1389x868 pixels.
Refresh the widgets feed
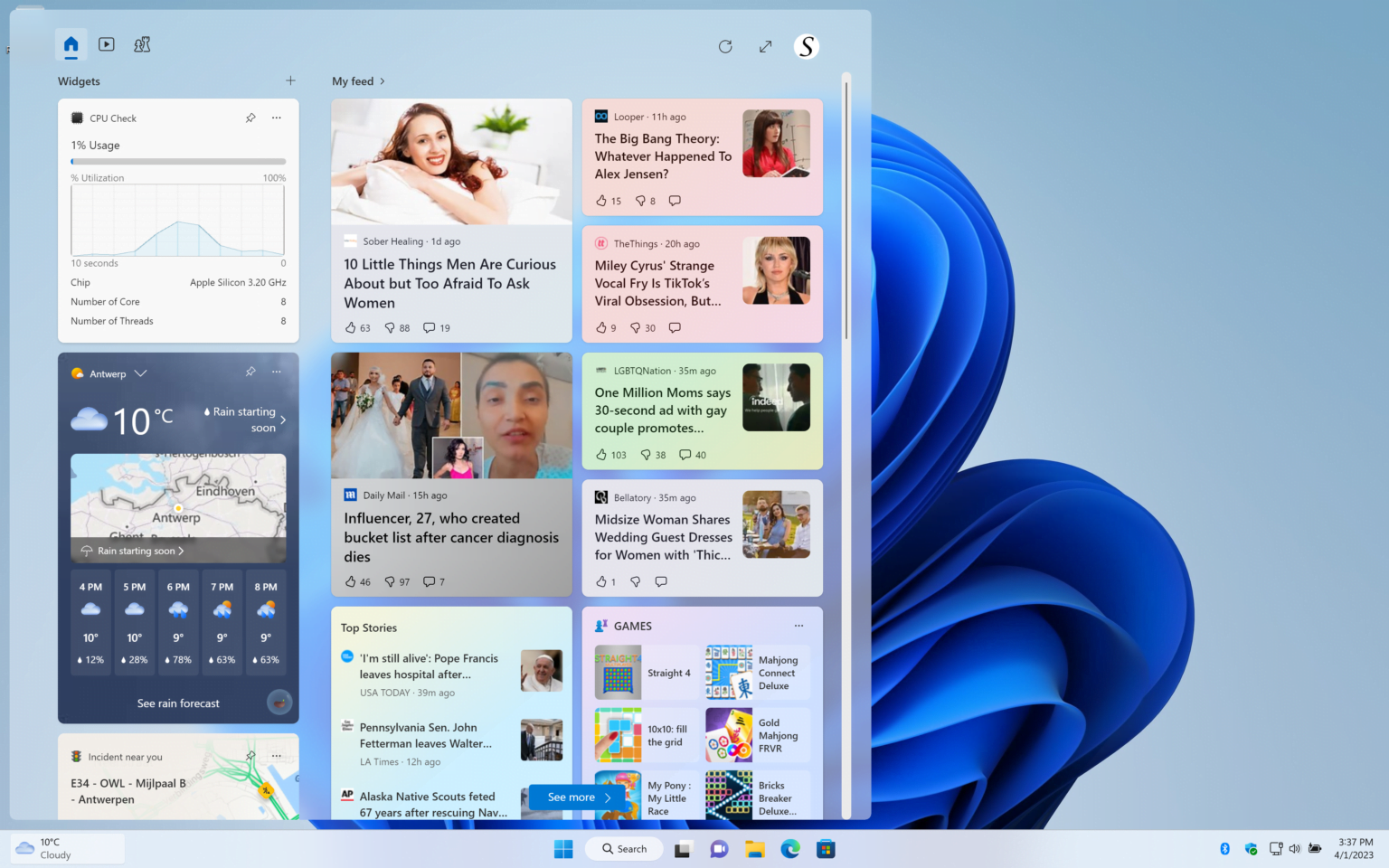725,45
